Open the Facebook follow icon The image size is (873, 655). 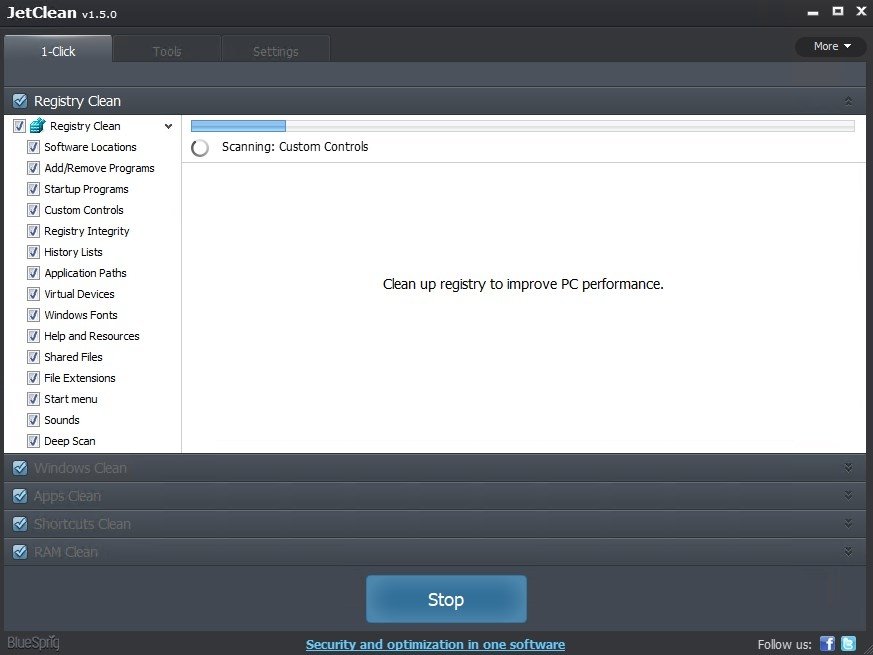point(827,644)
